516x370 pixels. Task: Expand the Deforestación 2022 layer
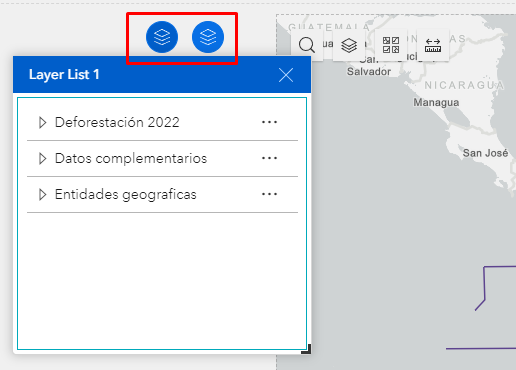[x=42, y=122]
